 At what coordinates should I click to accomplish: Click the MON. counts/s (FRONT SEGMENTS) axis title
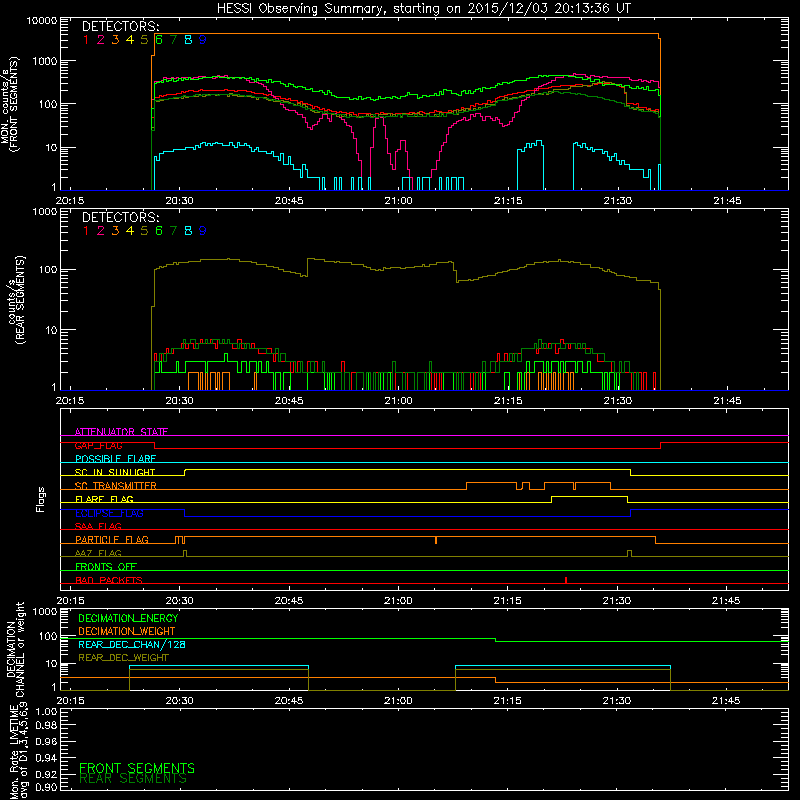tap(10, 104)
